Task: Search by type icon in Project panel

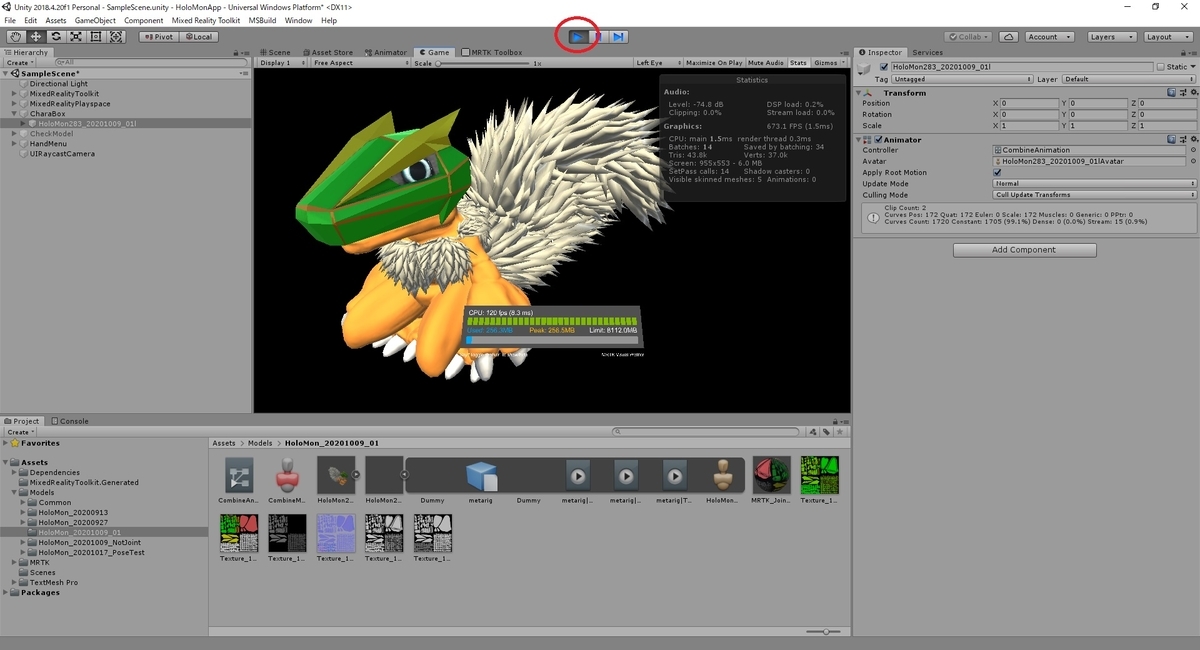Action: pos(813,432)
